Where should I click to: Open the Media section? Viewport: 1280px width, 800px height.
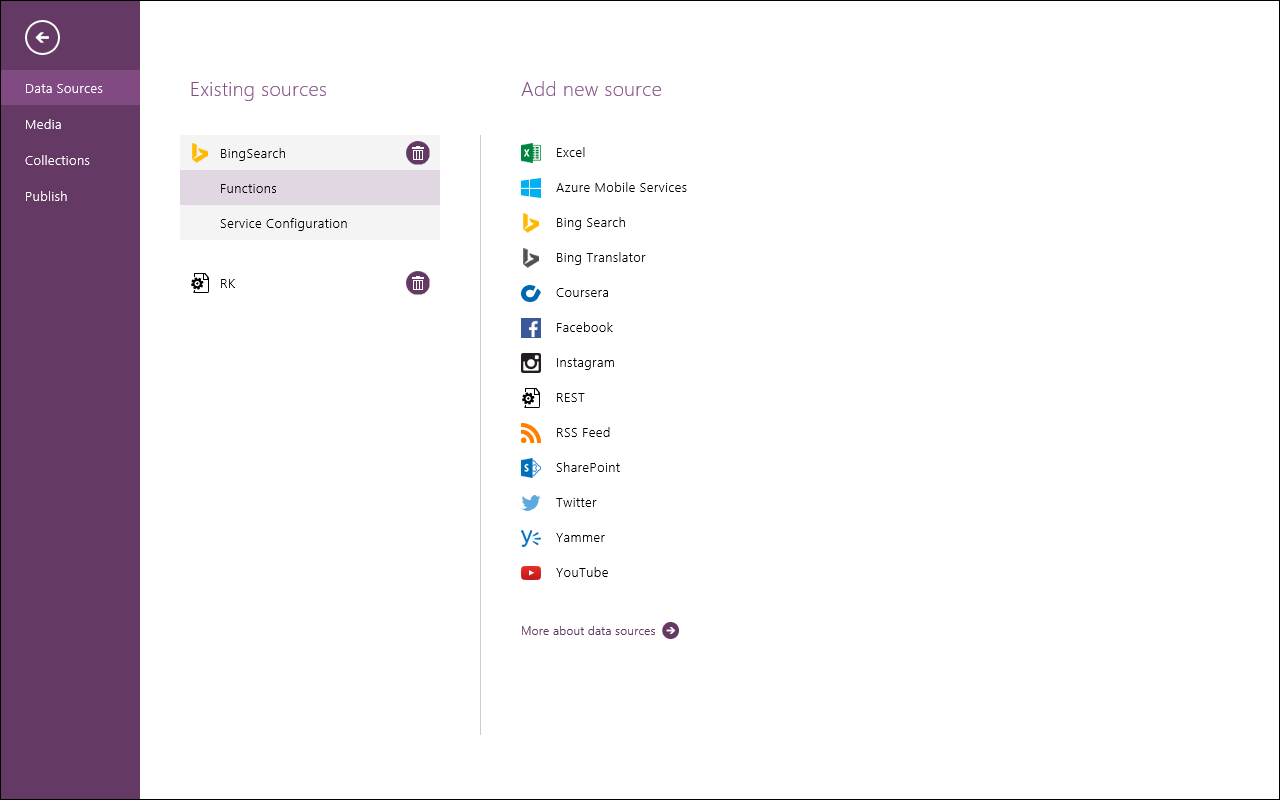[70, 124]
